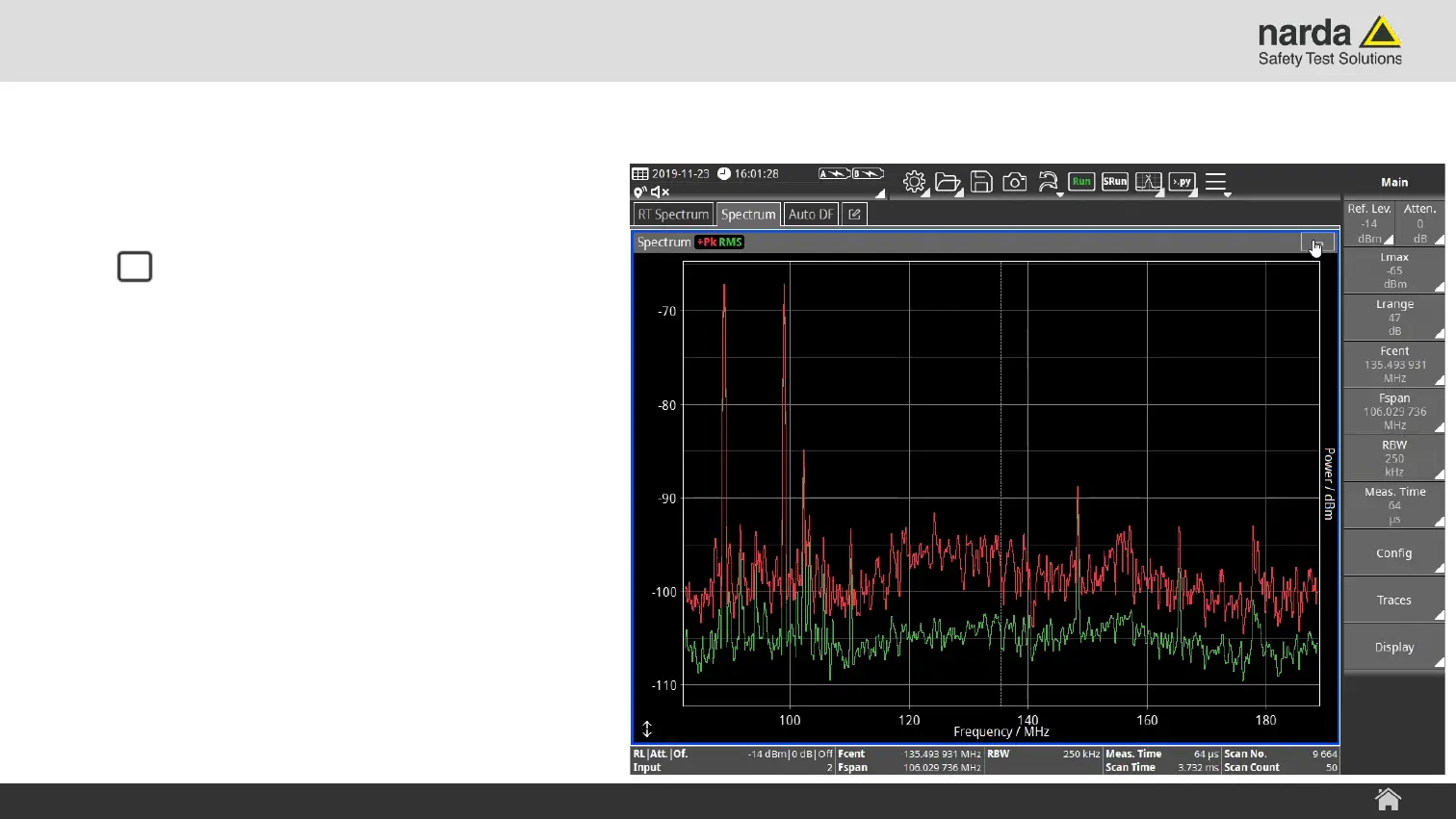Open the settings gear menu
The height and width of the screenshot is (819, 1456).
point(914,182)
